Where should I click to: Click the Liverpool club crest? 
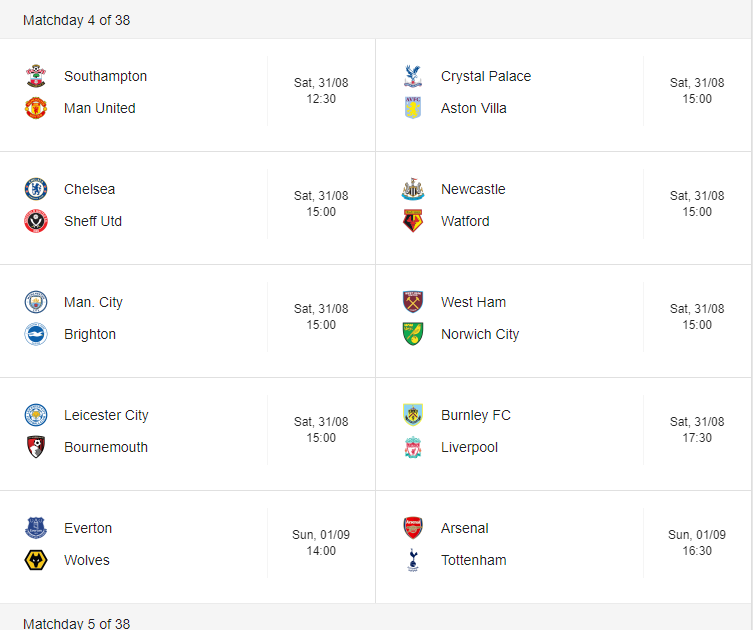point(413,447)
